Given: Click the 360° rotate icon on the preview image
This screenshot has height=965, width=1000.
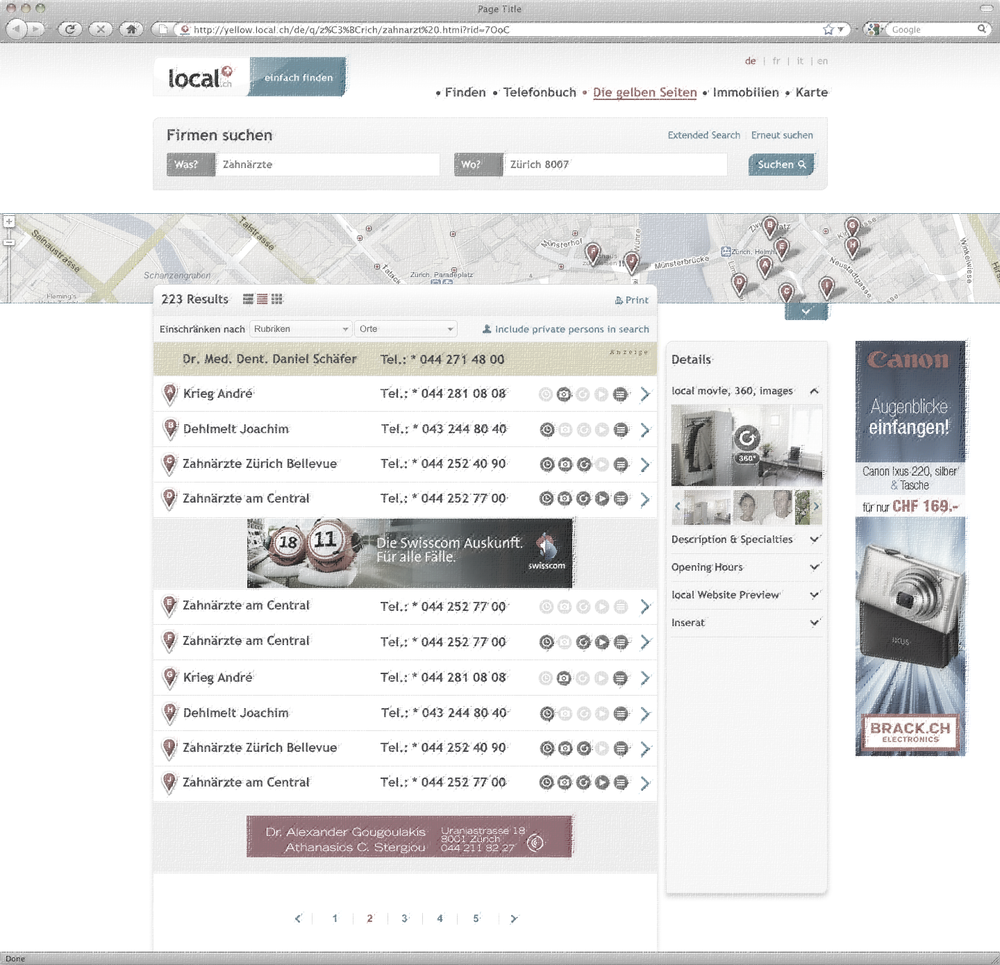Looking at the screenshot, I should 746,438.
